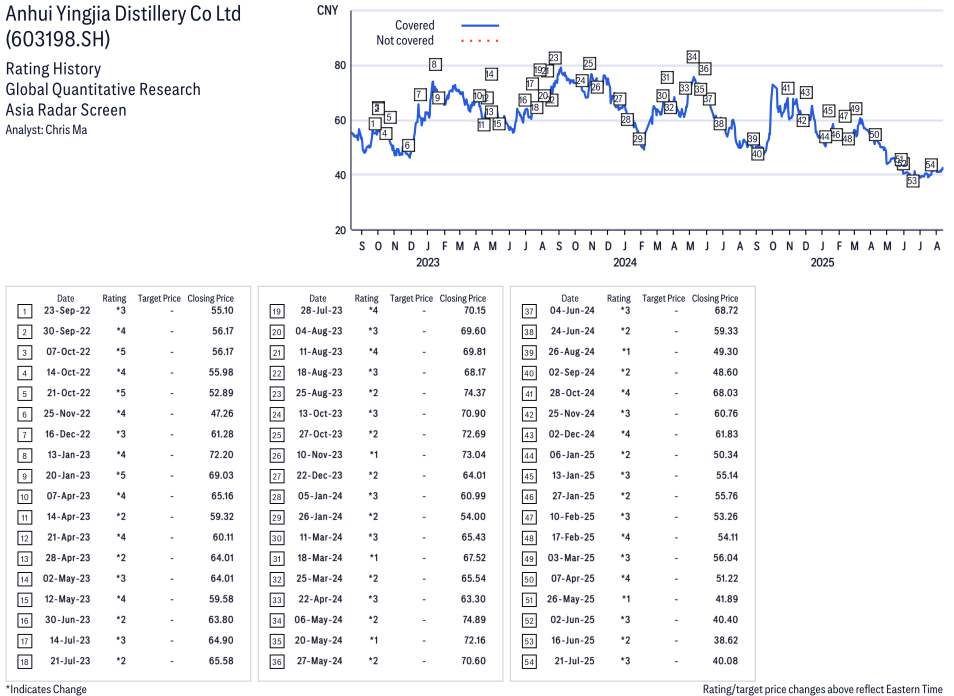The image size is (954, 696).
Task: Click marker 31 on the price chart
Action: click(x=666, y=77)
